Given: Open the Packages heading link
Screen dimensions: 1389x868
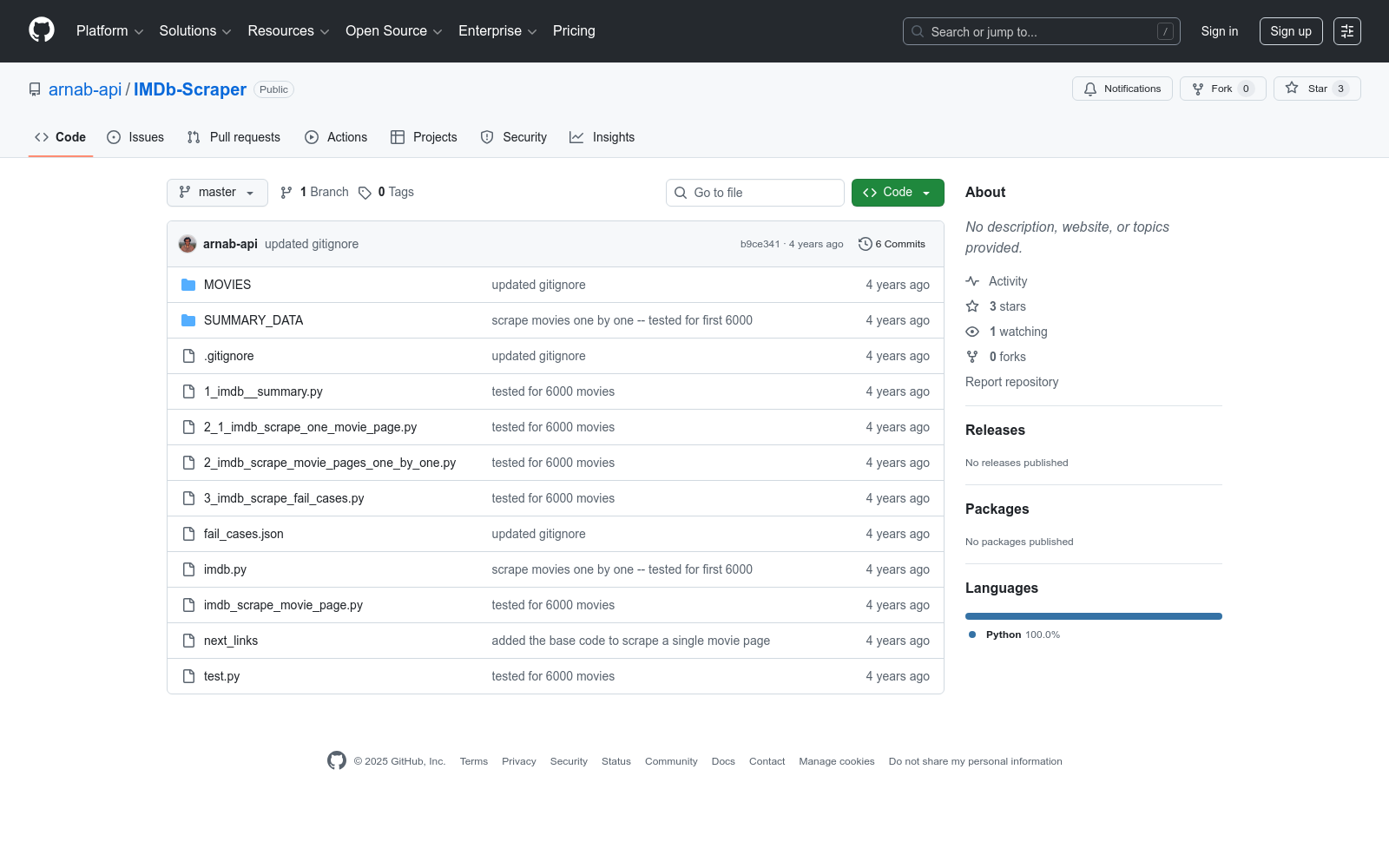Looking at the screenshot, I should pos(997,509).
